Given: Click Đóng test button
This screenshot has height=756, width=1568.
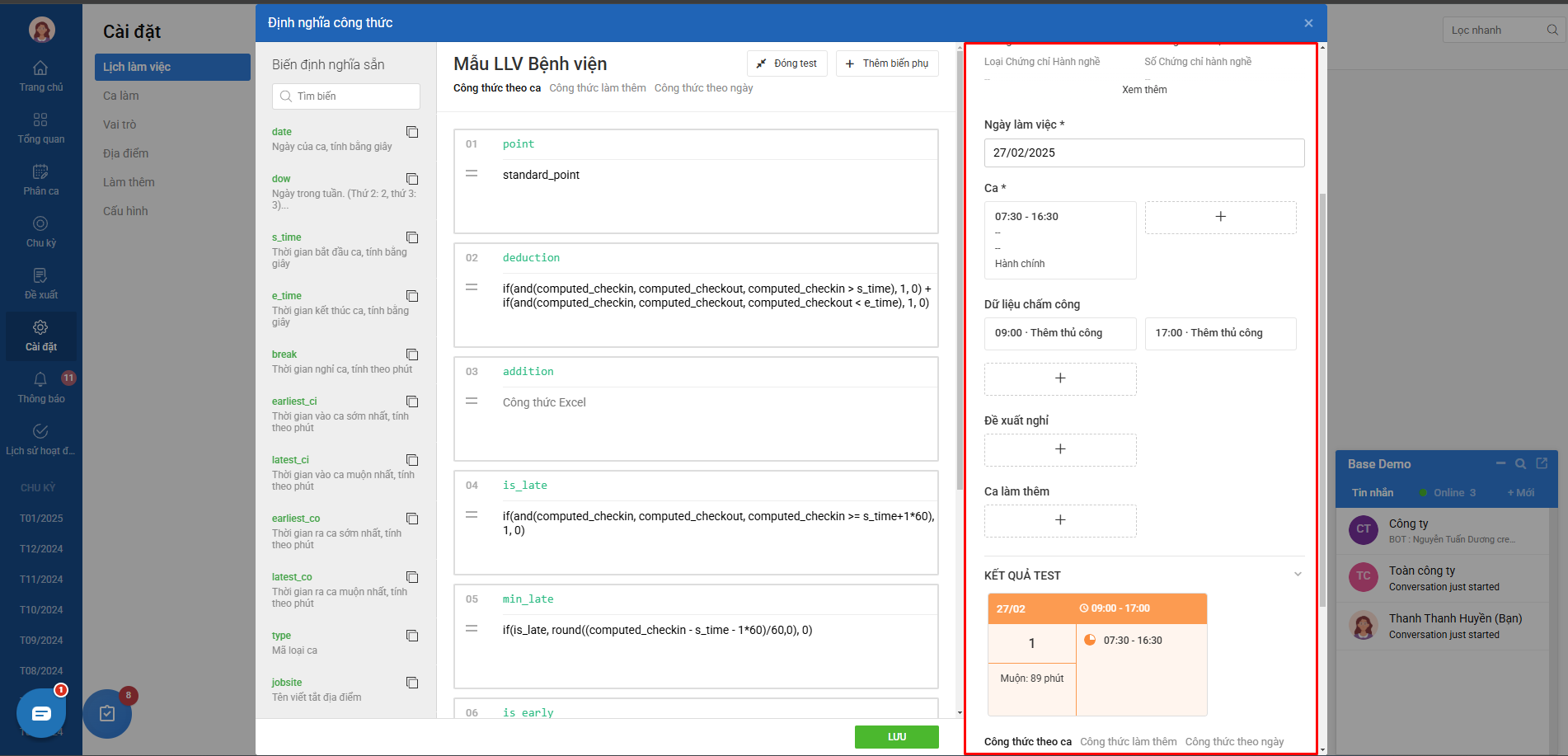Looking at the screenshot, I should pyautogui.click(x=786, y=63).
